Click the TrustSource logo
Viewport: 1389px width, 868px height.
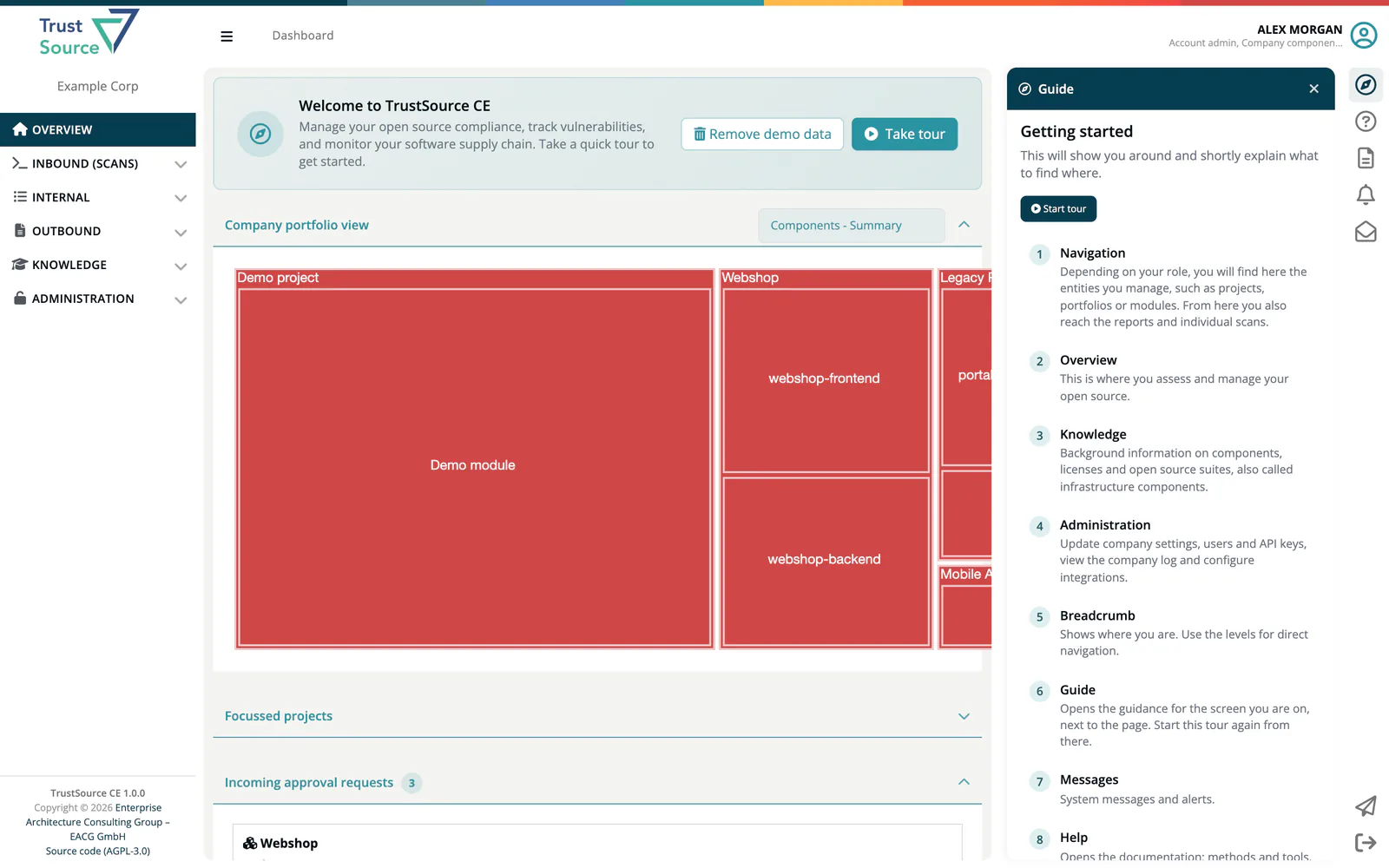point(89,33)
